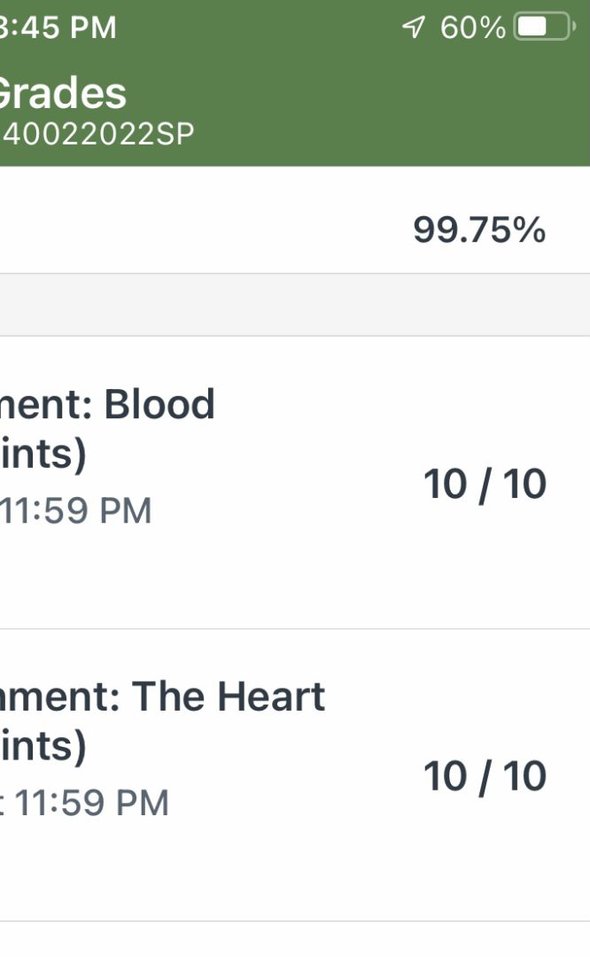
Task: Tap the location arrow icon in status bar
Action: coord(413,27)
